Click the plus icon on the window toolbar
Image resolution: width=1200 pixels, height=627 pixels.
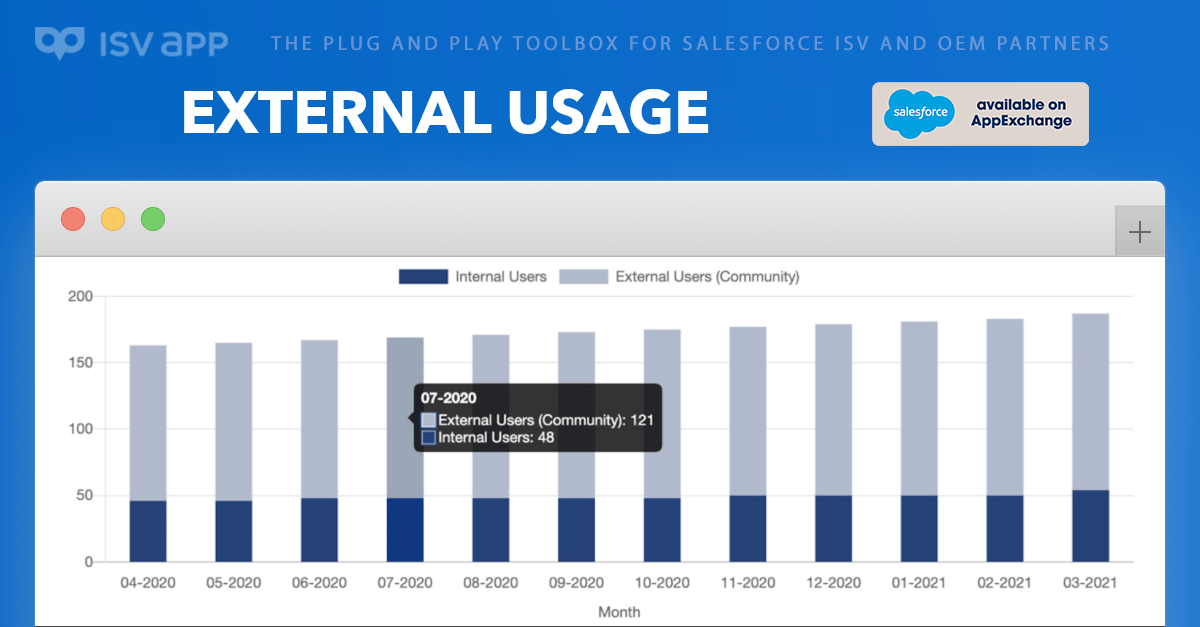(x=1139, y=230)
